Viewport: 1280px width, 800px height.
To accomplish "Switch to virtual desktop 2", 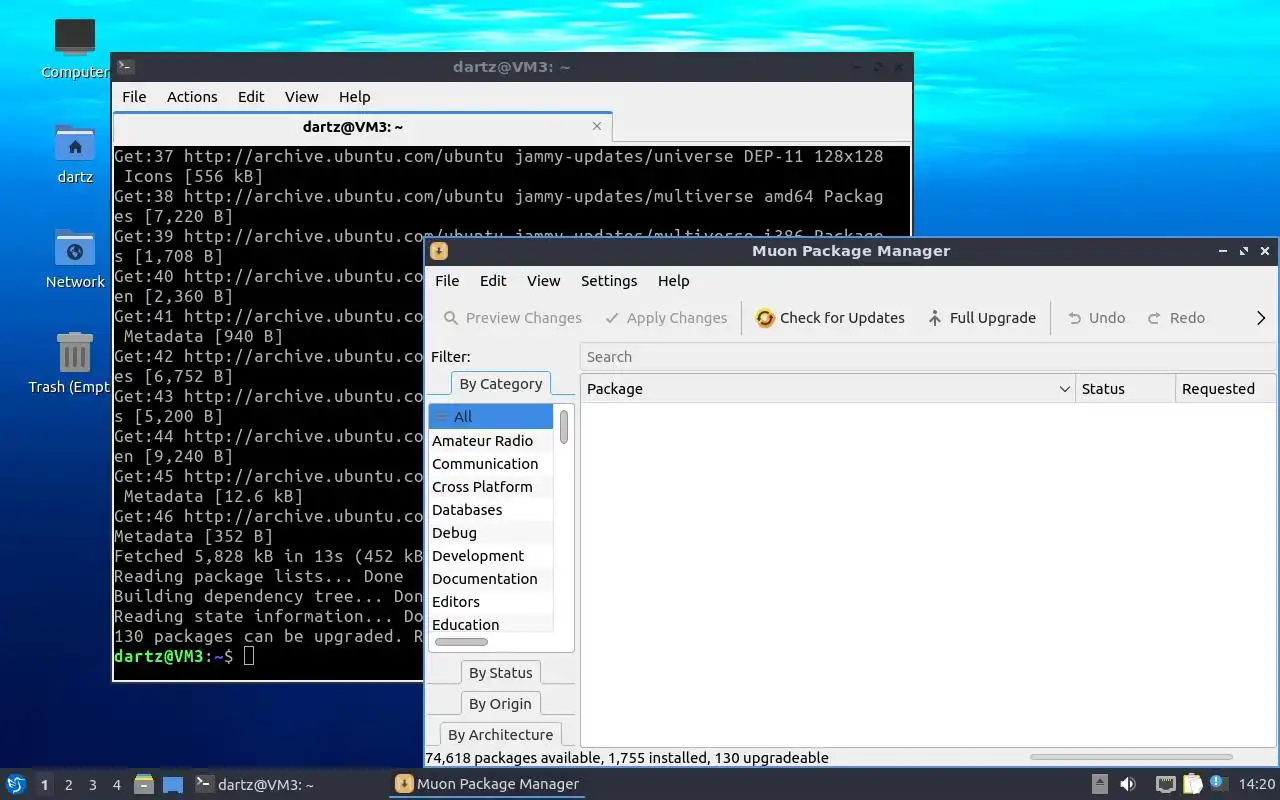I will pyautogui.click(x=69, y=785).
